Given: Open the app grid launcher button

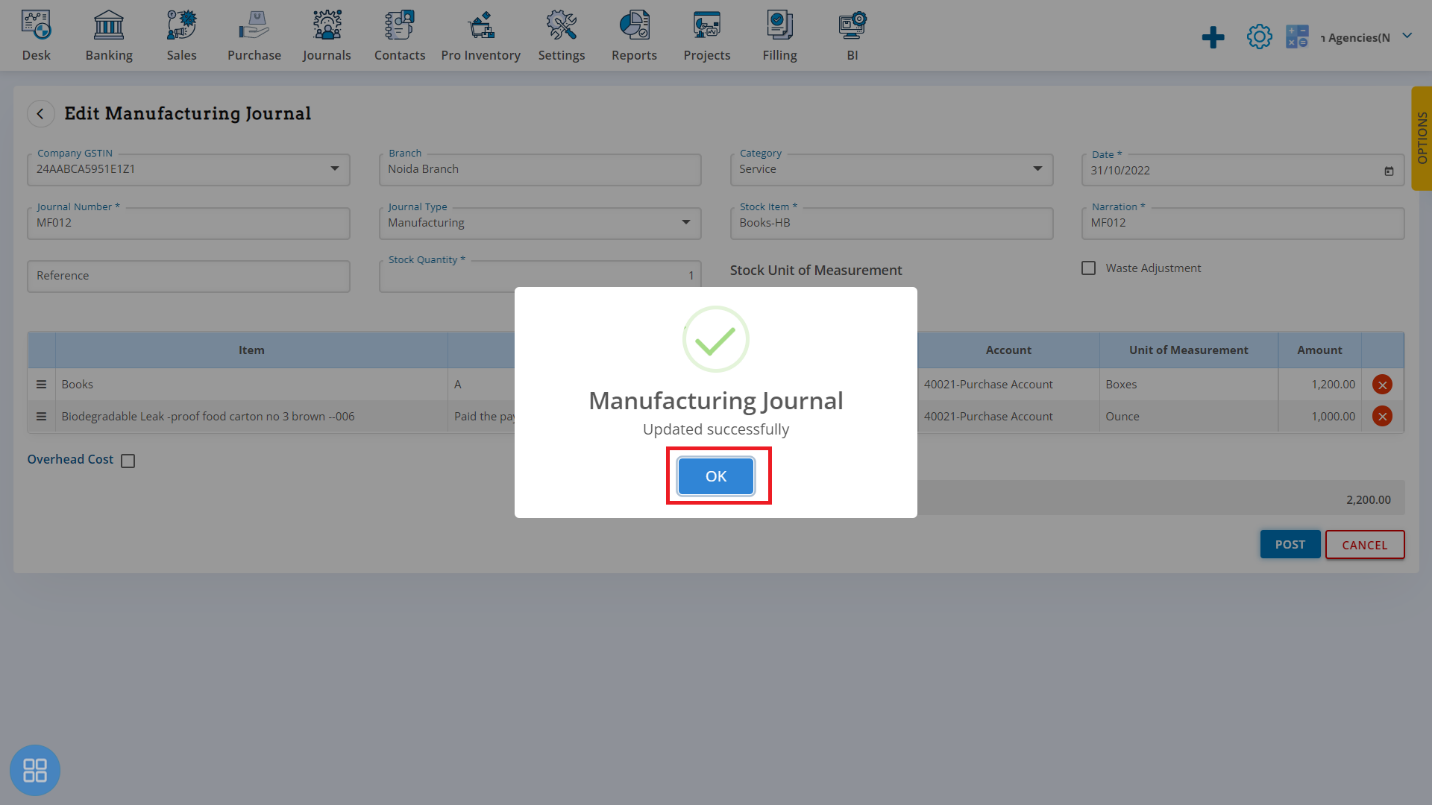Looking at the screenshot, I should point(35,771).
